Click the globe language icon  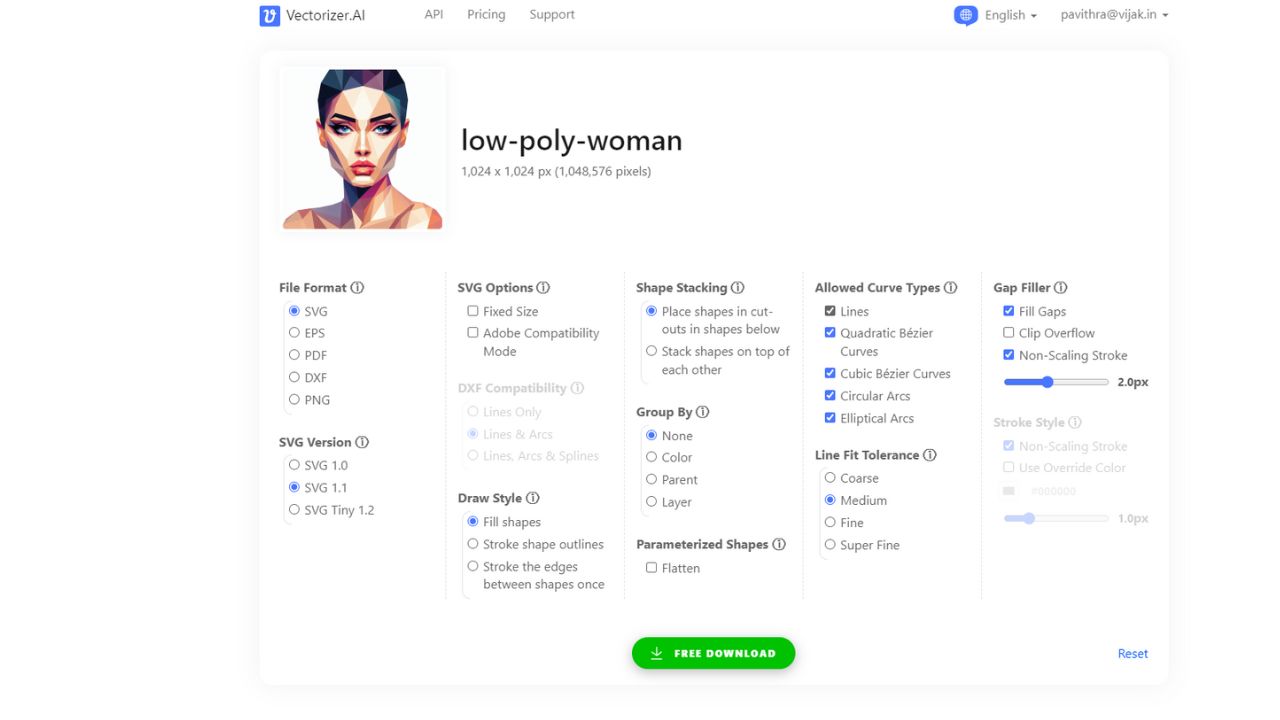pos(965,15)
